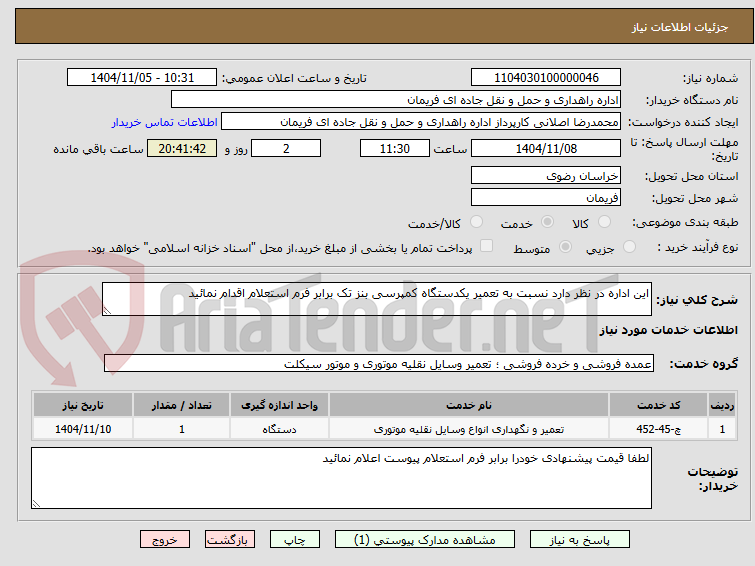This screenshot has width=755, height=566.
Task: Click the need date cell 1404/11/10
Action: pyautogui.click(x=83, y=429)
